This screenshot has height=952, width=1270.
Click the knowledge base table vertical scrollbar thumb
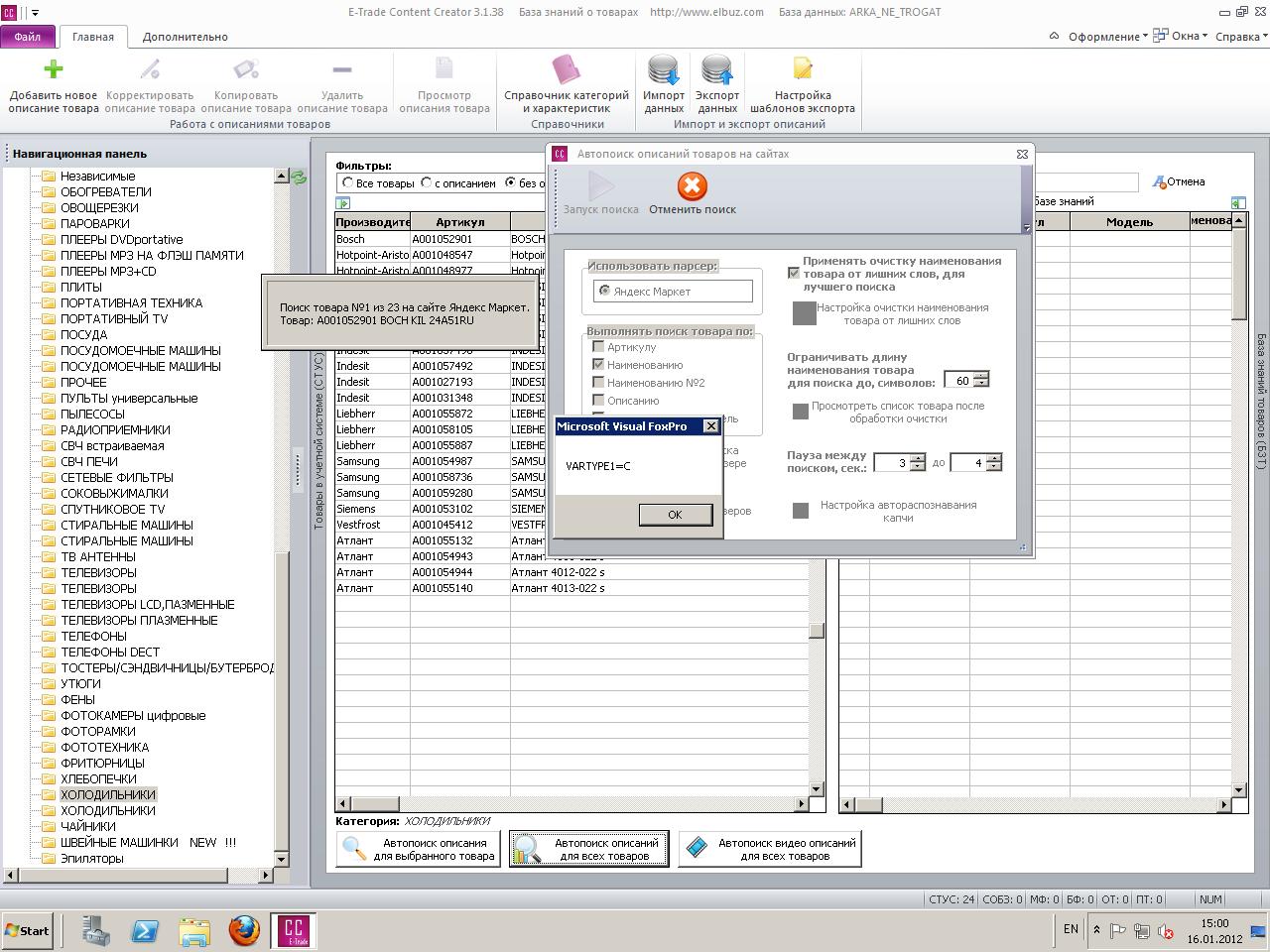[x=1239, y=273]
